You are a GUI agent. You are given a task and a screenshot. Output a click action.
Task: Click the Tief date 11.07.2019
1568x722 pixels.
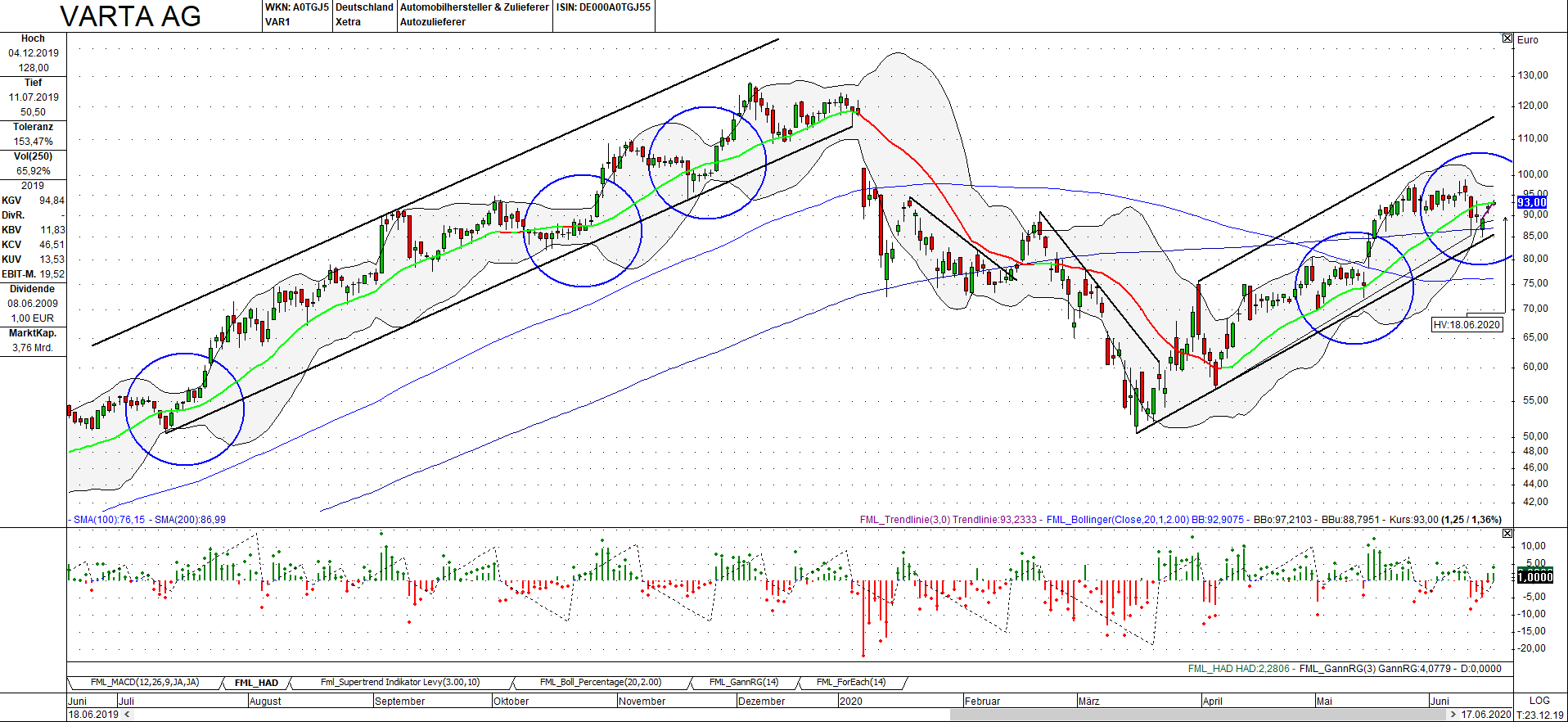[x=34, y=97]
